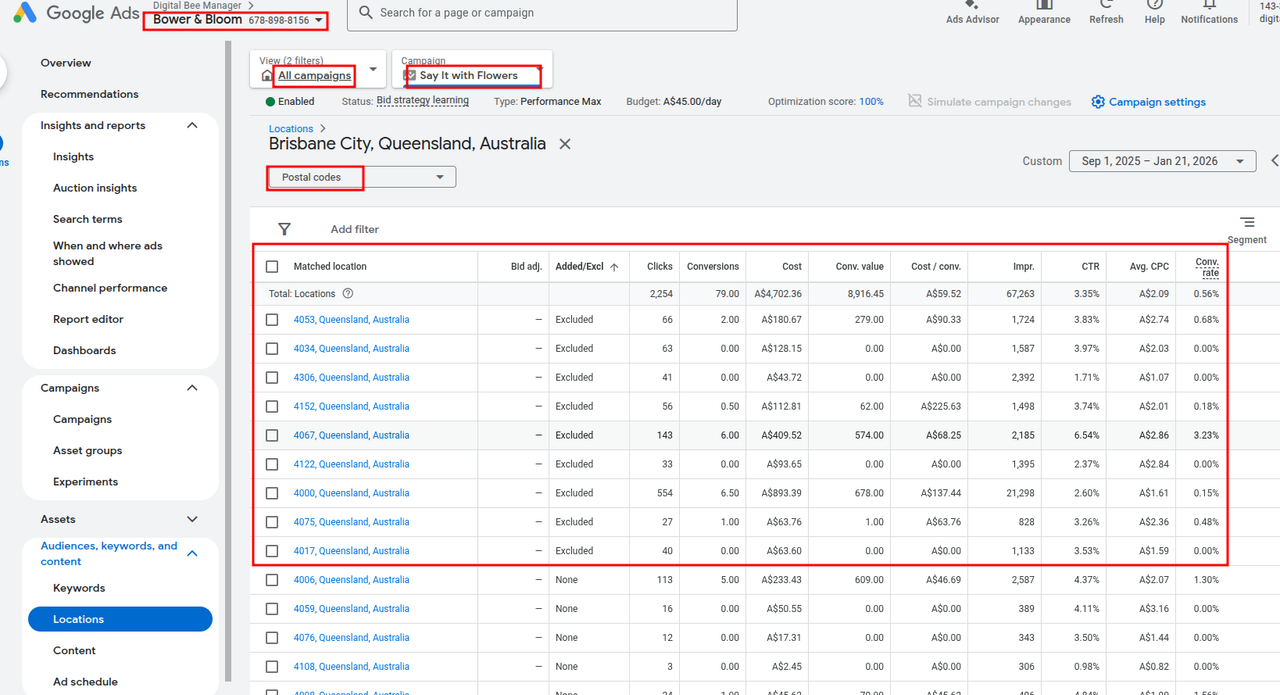Open Ad schedule in the sidebar
Image resolution: width=1280 pixels, height=695 pixels.
tap(85, 682)
